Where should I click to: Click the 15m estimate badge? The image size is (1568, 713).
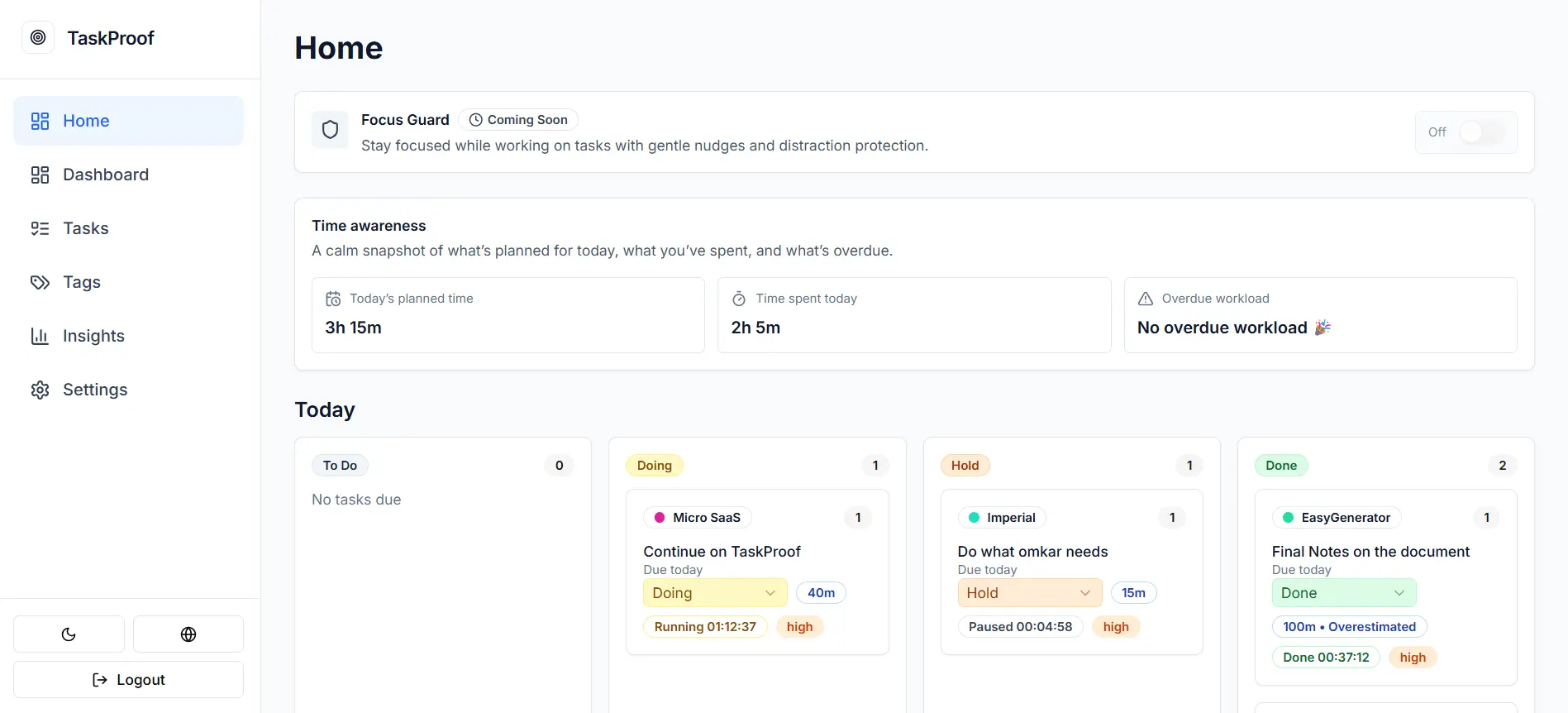point(1133,593)
